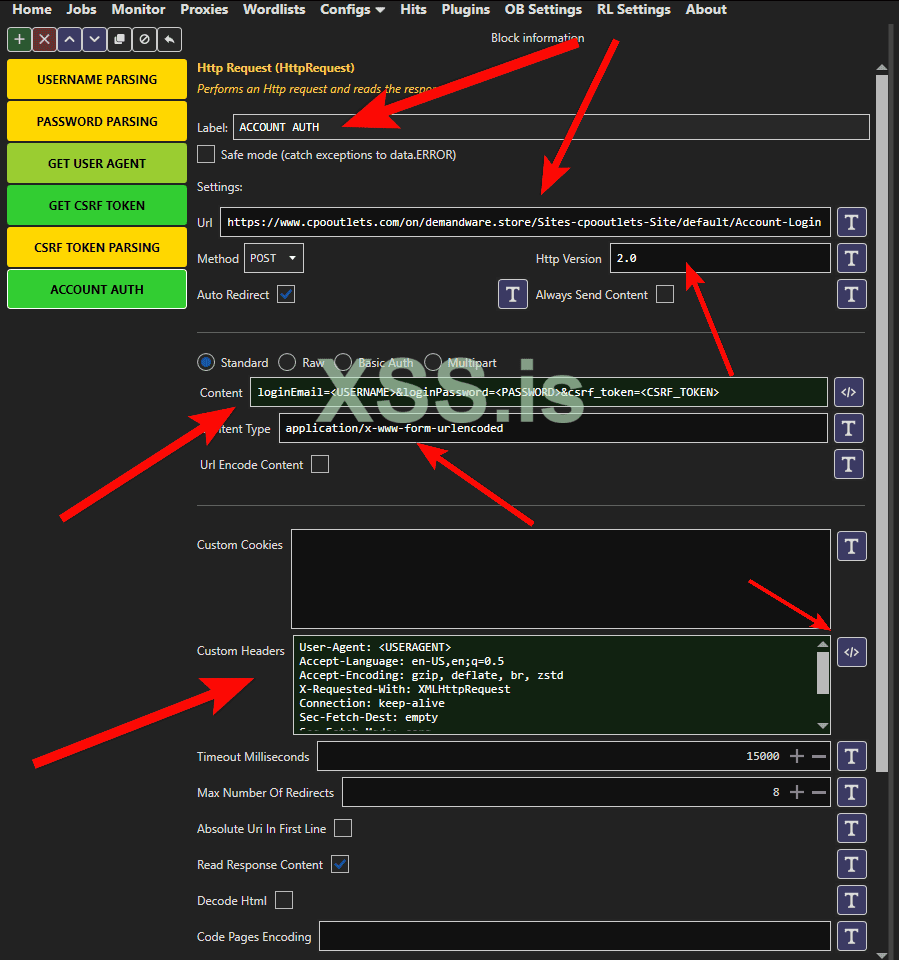Screen dimensions: 899x960
Task: Toggle the T mode icon for Url Encode Content
Action: [x=849, y=464]
